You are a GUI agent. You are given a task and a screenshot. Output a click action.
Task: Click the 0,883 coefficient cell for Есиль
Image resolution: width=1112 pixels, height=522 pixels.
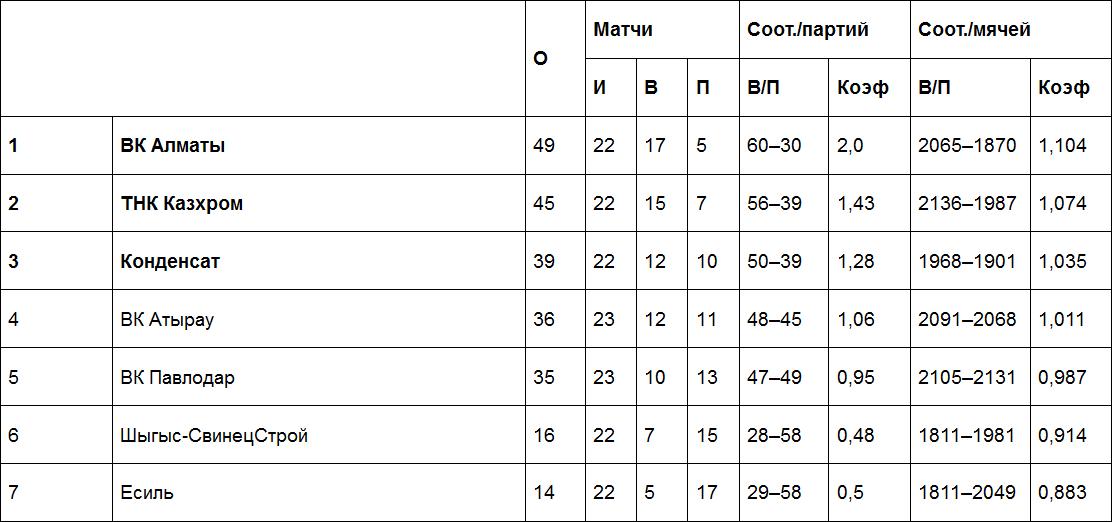(x=1062, y=492)
